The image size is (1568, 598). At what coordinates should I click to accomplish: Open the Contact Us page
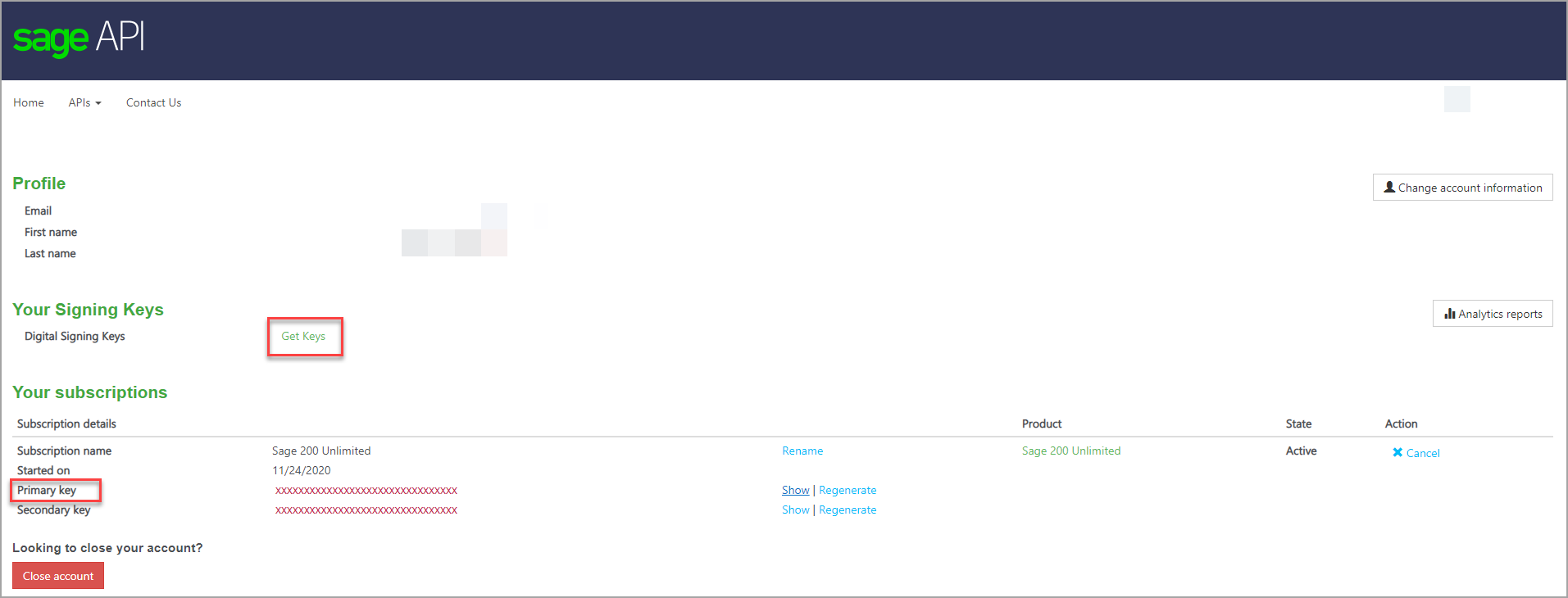coord(153,102)
